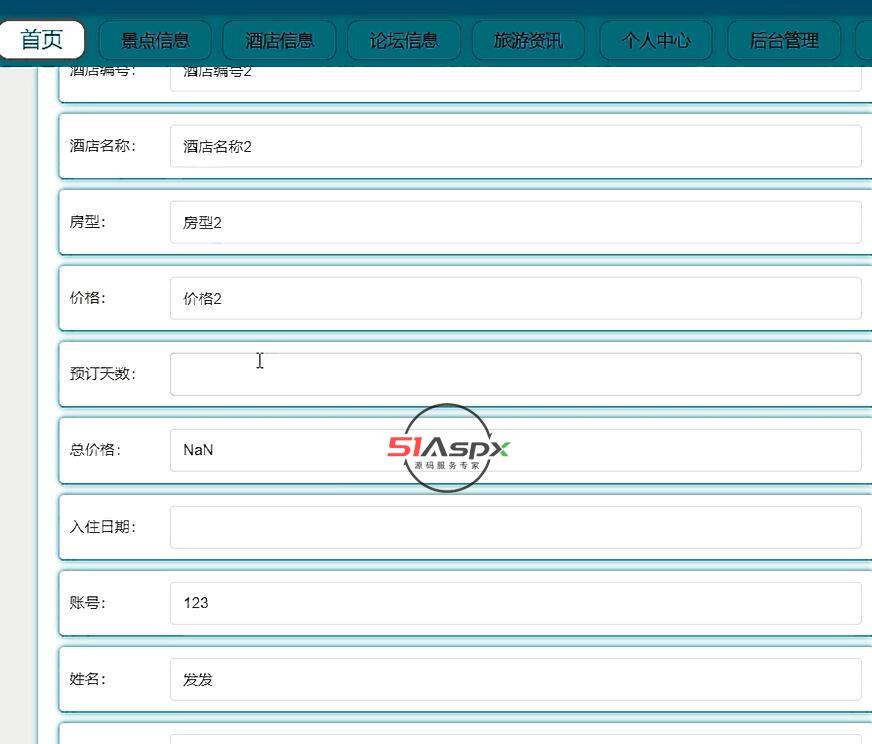Open the 后台管理 navigation item

(x=784, y=40)
